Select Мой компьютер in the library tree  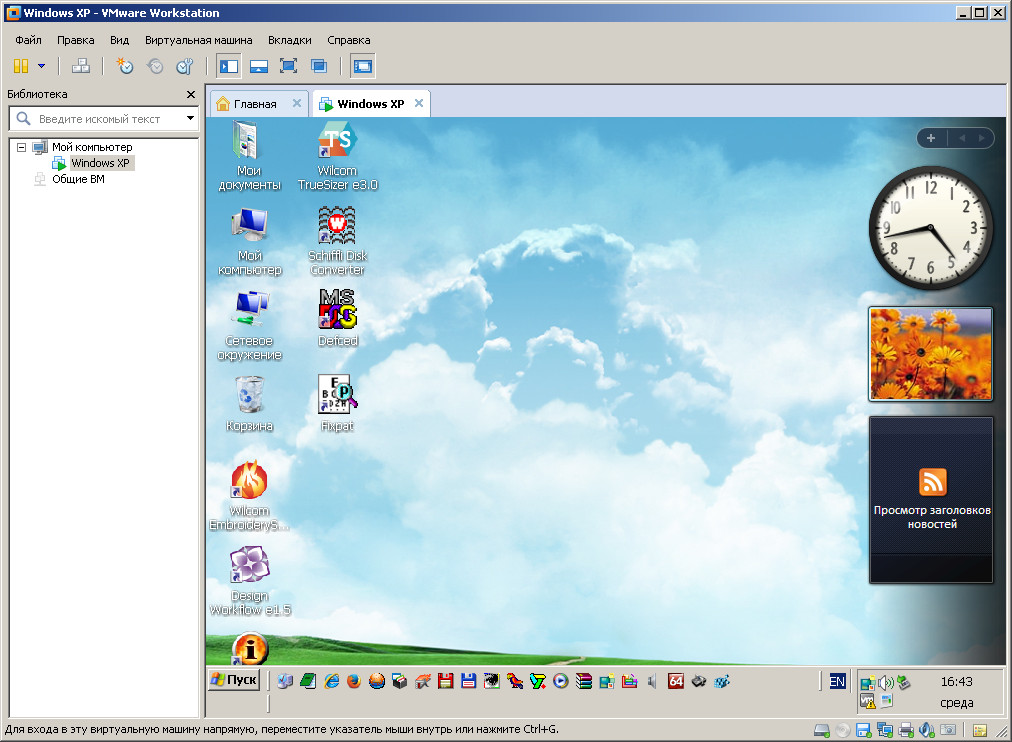[92, 147]
